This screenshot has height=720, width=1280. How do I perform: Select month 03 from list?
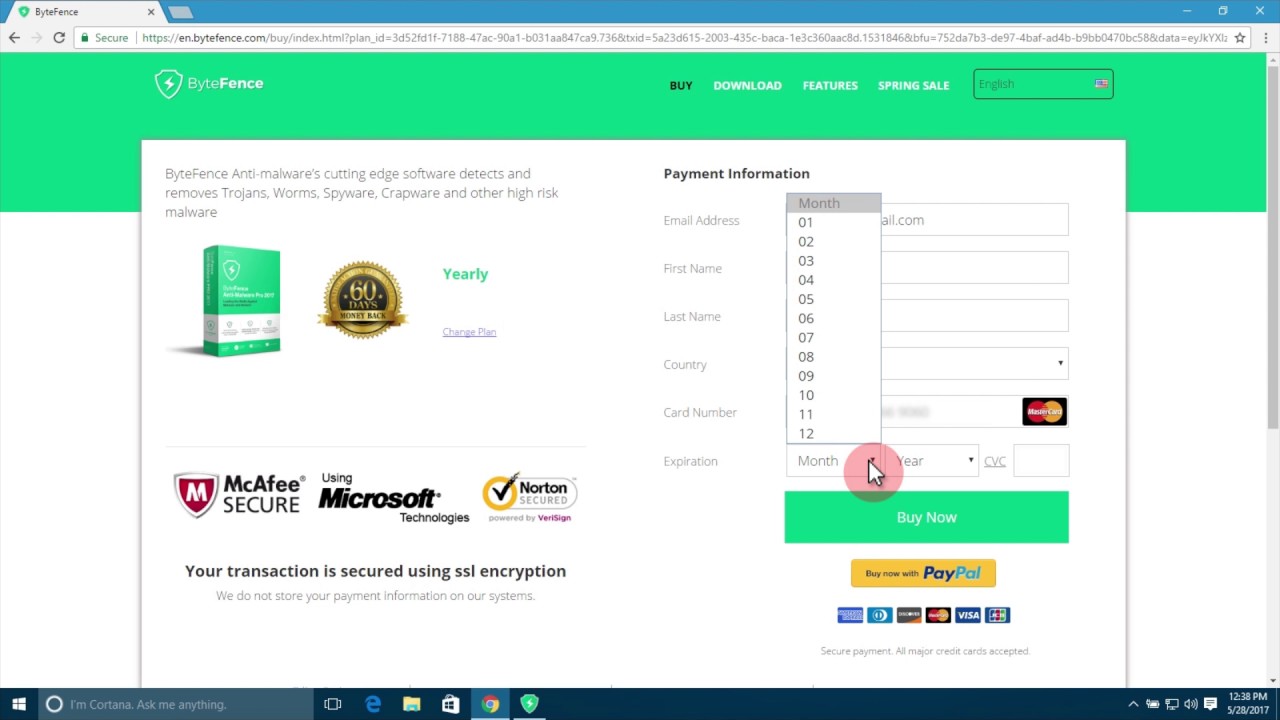click(x=833, y=260)
